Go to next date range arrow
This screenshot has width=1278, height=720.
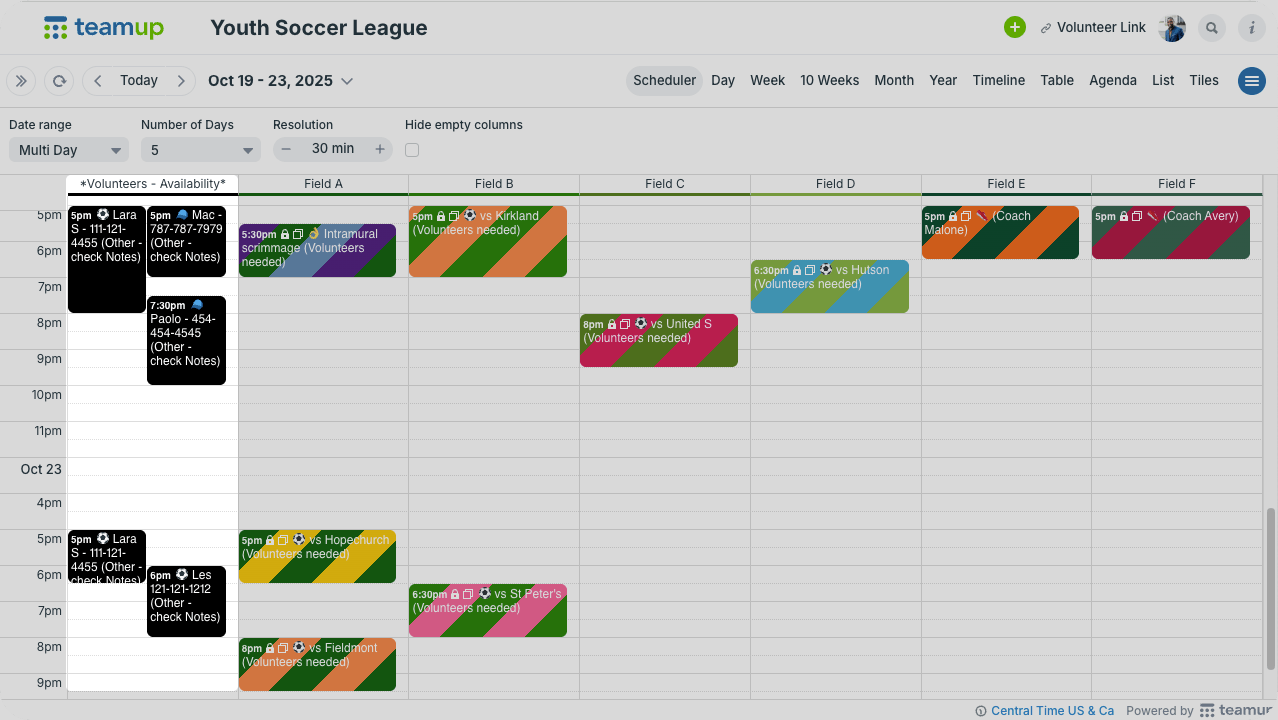(x=180, y=81)
